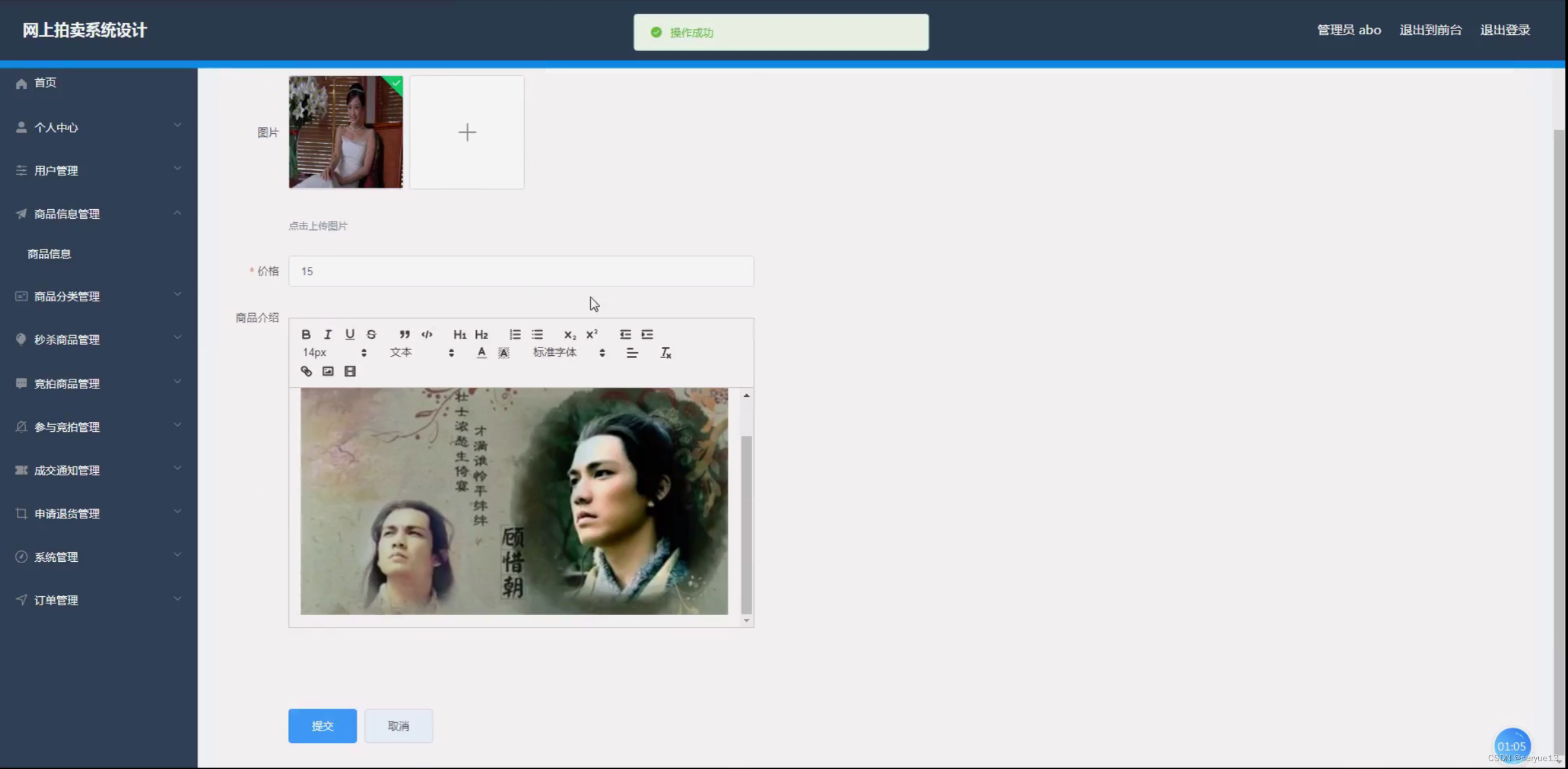Toggle strikethrough formatting
Screen dimensions: 1568x769
[x=372, y=334]
